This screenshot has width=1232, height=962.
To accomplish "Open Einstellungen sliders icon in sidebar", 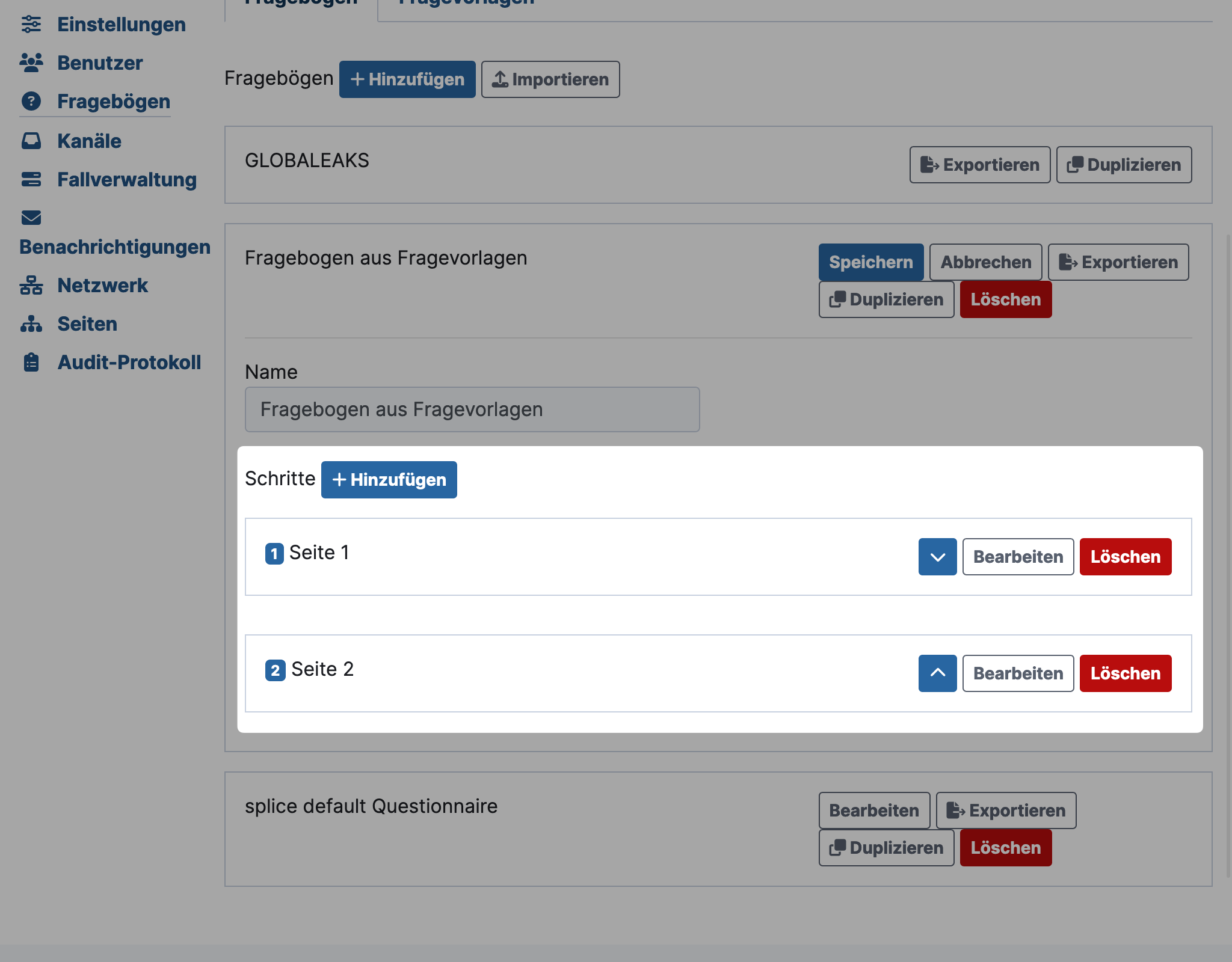I will tap(31, 25).
